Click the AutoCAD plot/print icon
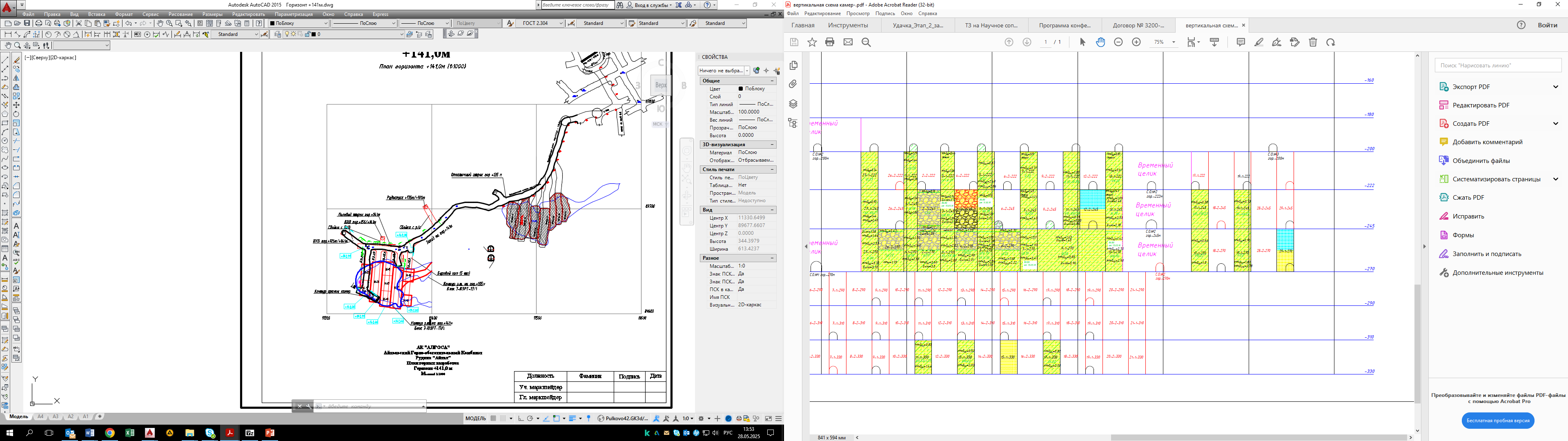Screen dimensions: 1568x441 38,23
